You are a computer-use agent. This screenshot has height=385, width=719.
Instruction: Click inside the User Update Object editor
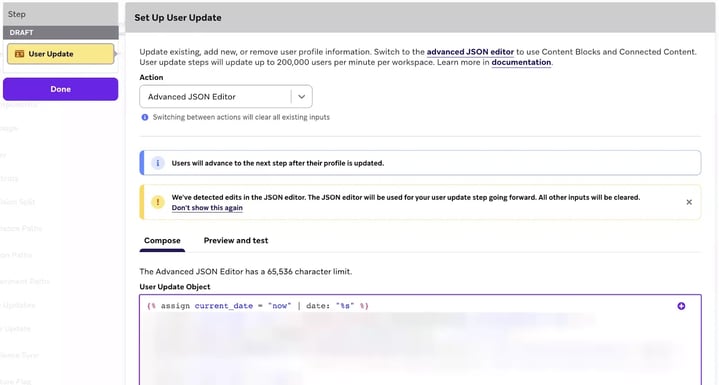tap(420, 340)
